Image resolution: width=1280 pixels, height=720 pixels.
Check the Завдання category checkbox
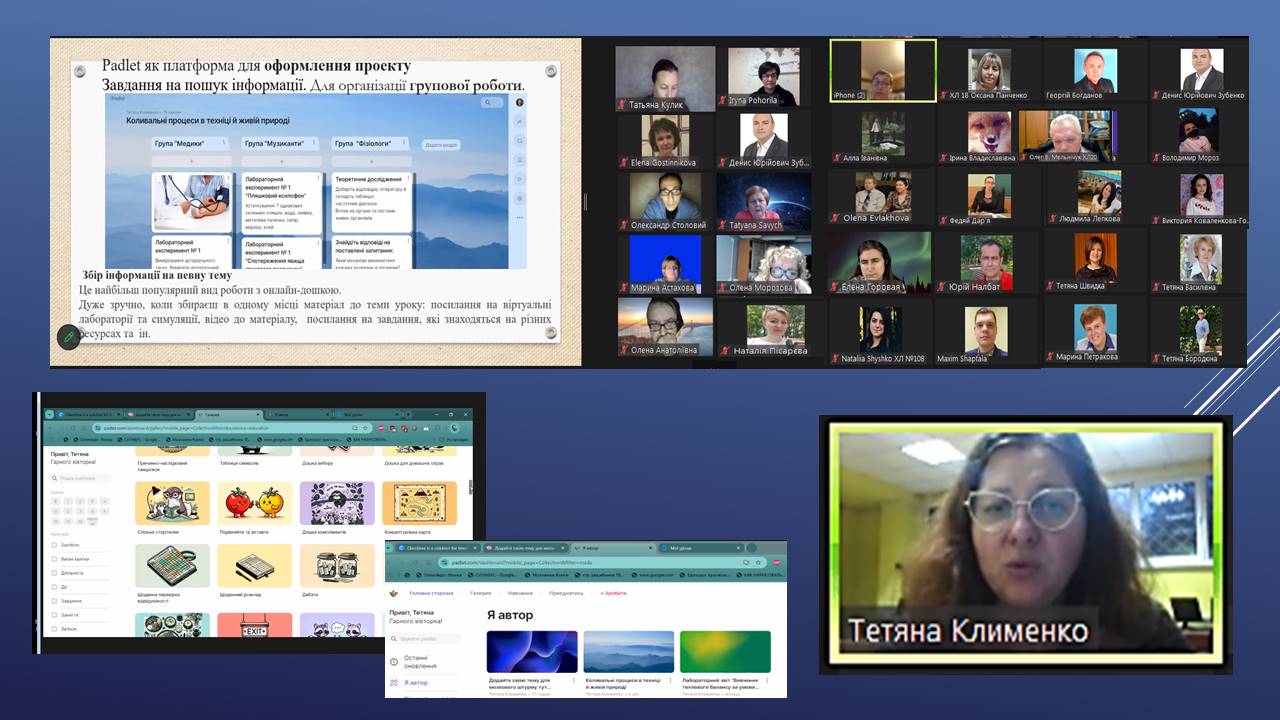pyautogui.click(x=54, y=601)
